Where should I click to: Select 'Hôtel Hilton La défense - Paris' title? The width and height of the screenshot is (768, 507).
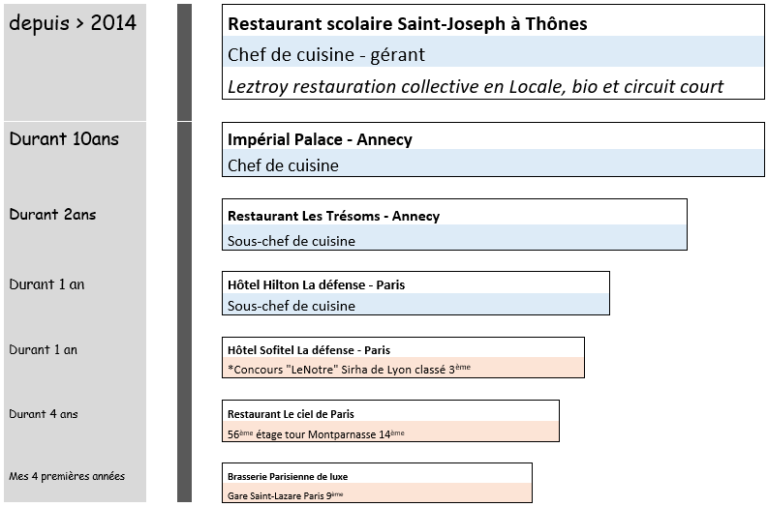pyautogui.click(x=316, y=285)
